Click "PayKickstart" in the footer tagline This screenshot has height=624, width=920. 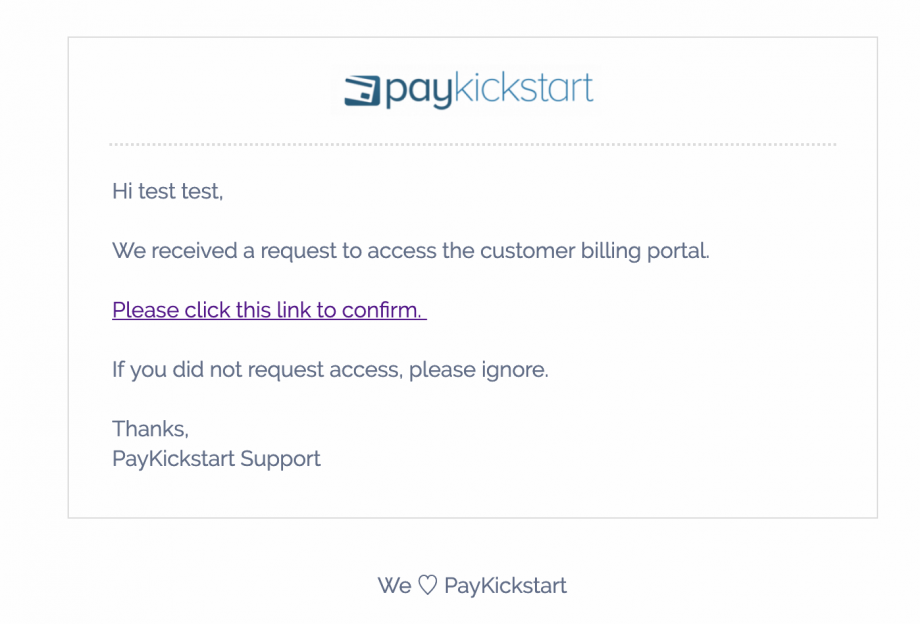[505, 586]
